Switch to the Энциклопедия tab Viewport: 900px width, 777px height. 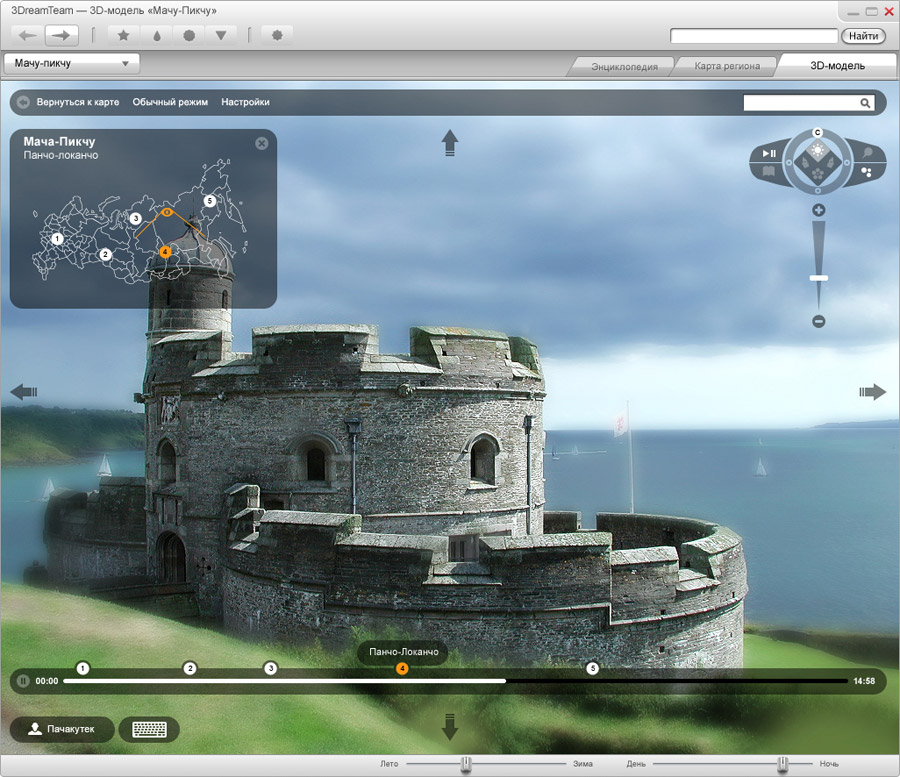623,67
